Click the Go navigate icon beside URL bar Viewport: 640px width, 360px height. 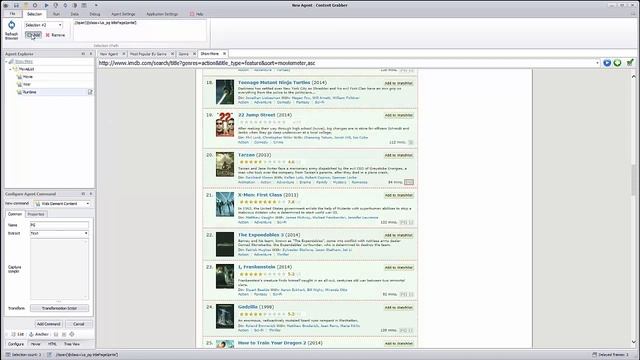click(x=607, y=63)
